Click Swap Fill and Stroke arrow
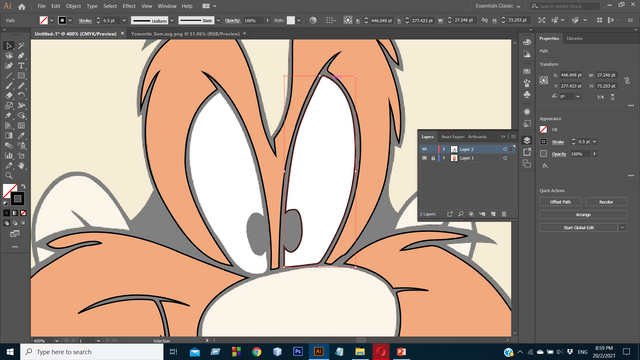The width and height of the screenshot is (640, 360). click(x=23, y=186)
